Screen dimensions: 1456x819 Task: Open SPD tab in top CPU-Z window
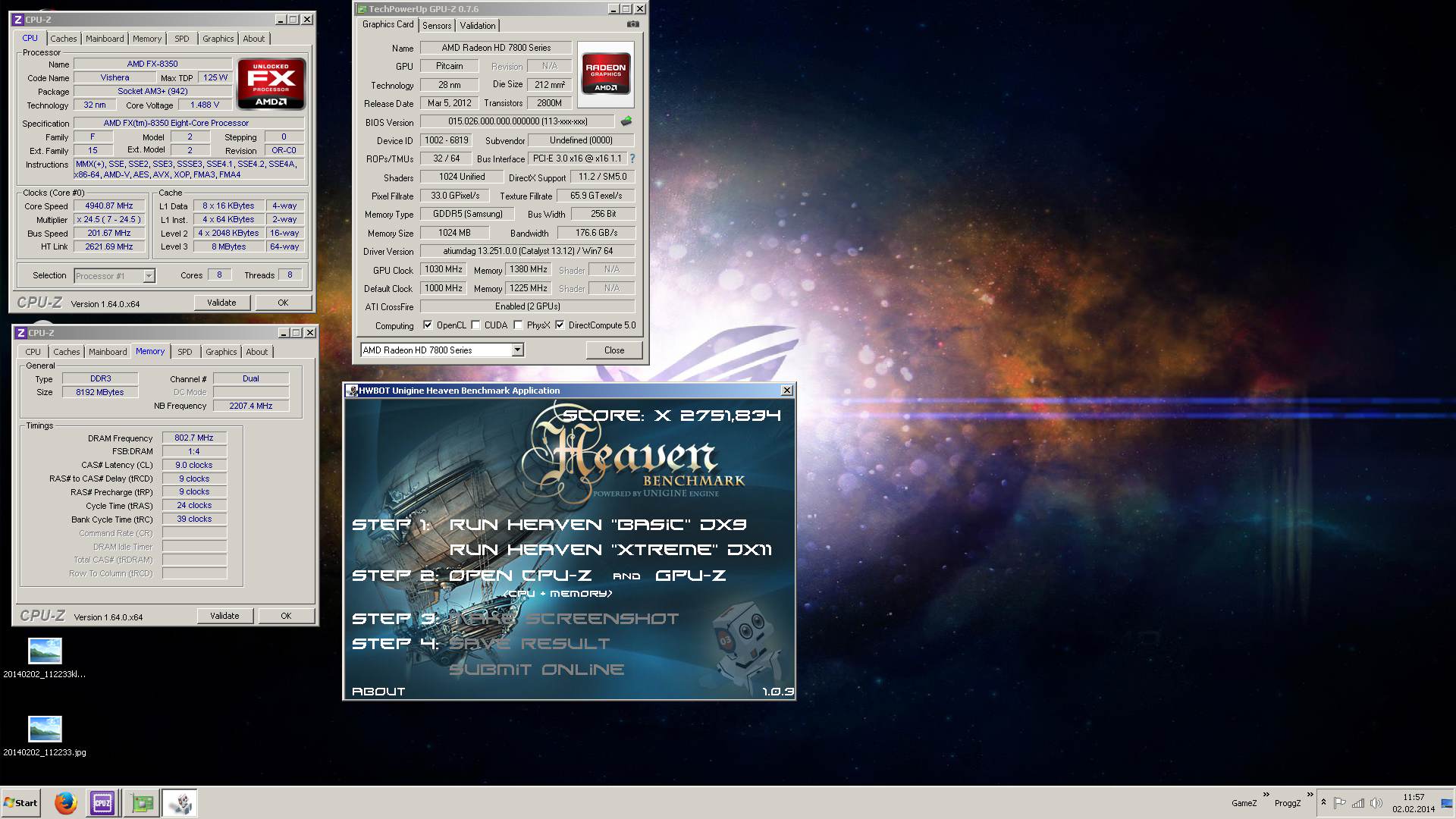point(182,39)
